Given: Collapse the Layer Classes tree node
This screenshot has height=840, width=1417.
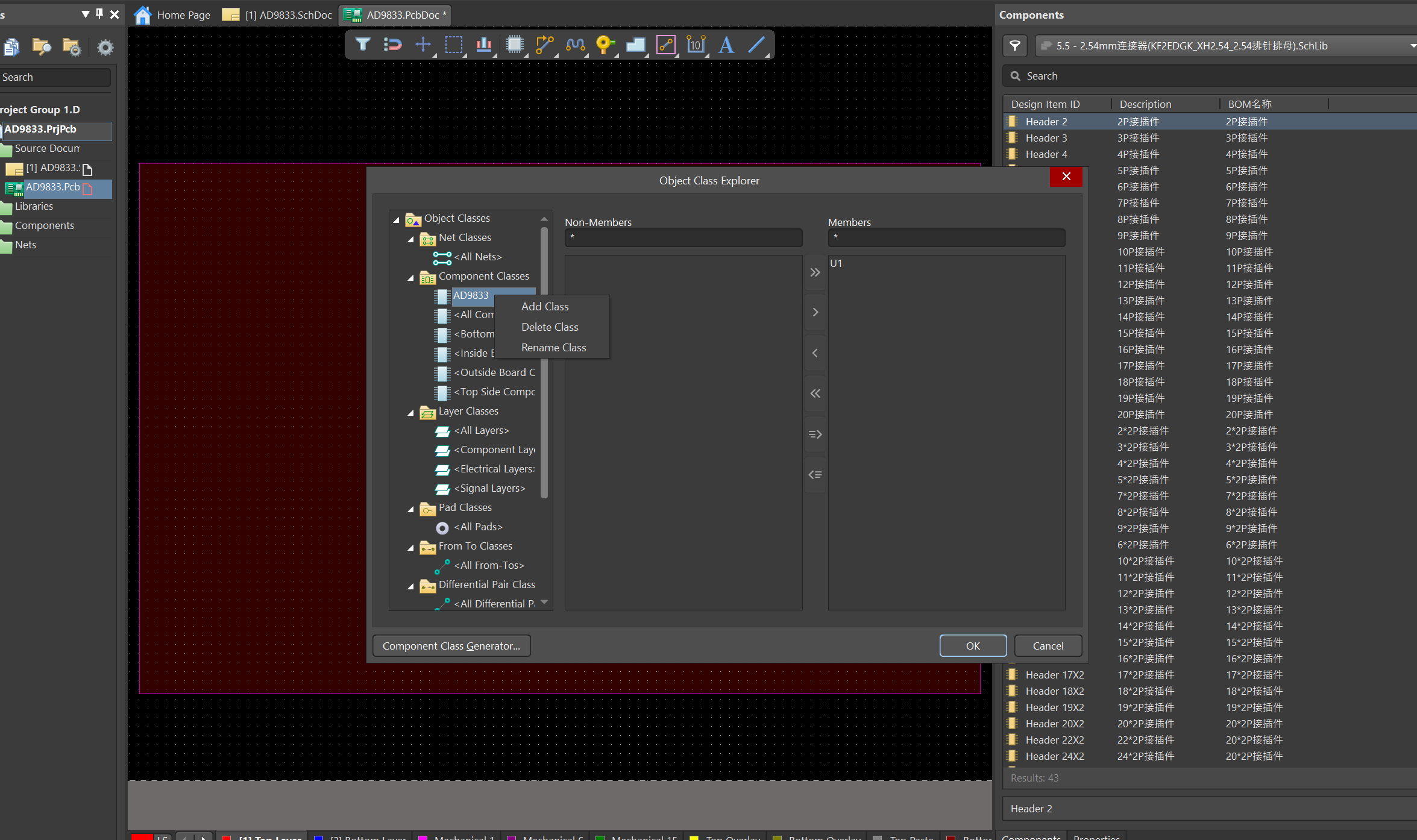Looking at the screenshot, I should (411, 413).
